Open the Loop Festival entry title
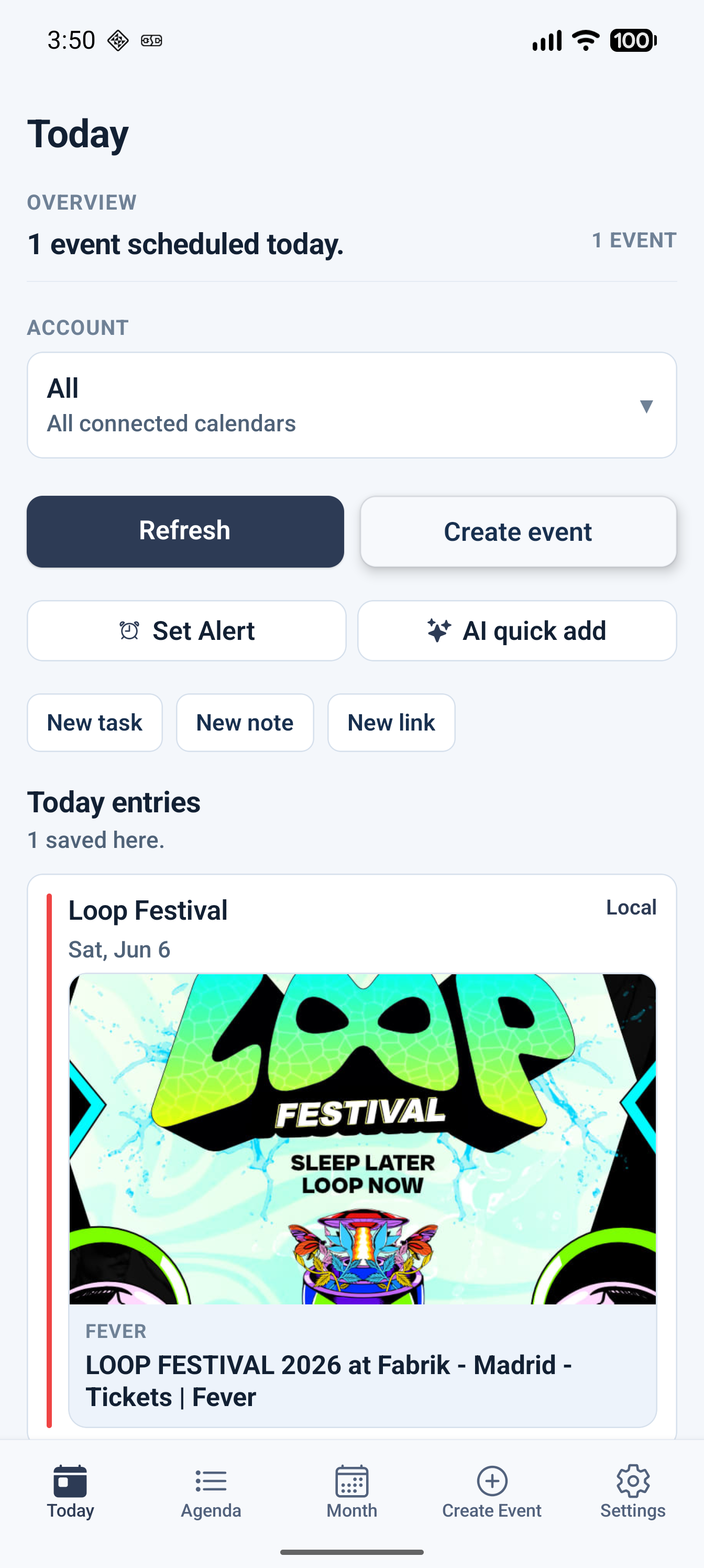Image resolution: width=704 pixels, height=1568 pixels. coord(148,911)
